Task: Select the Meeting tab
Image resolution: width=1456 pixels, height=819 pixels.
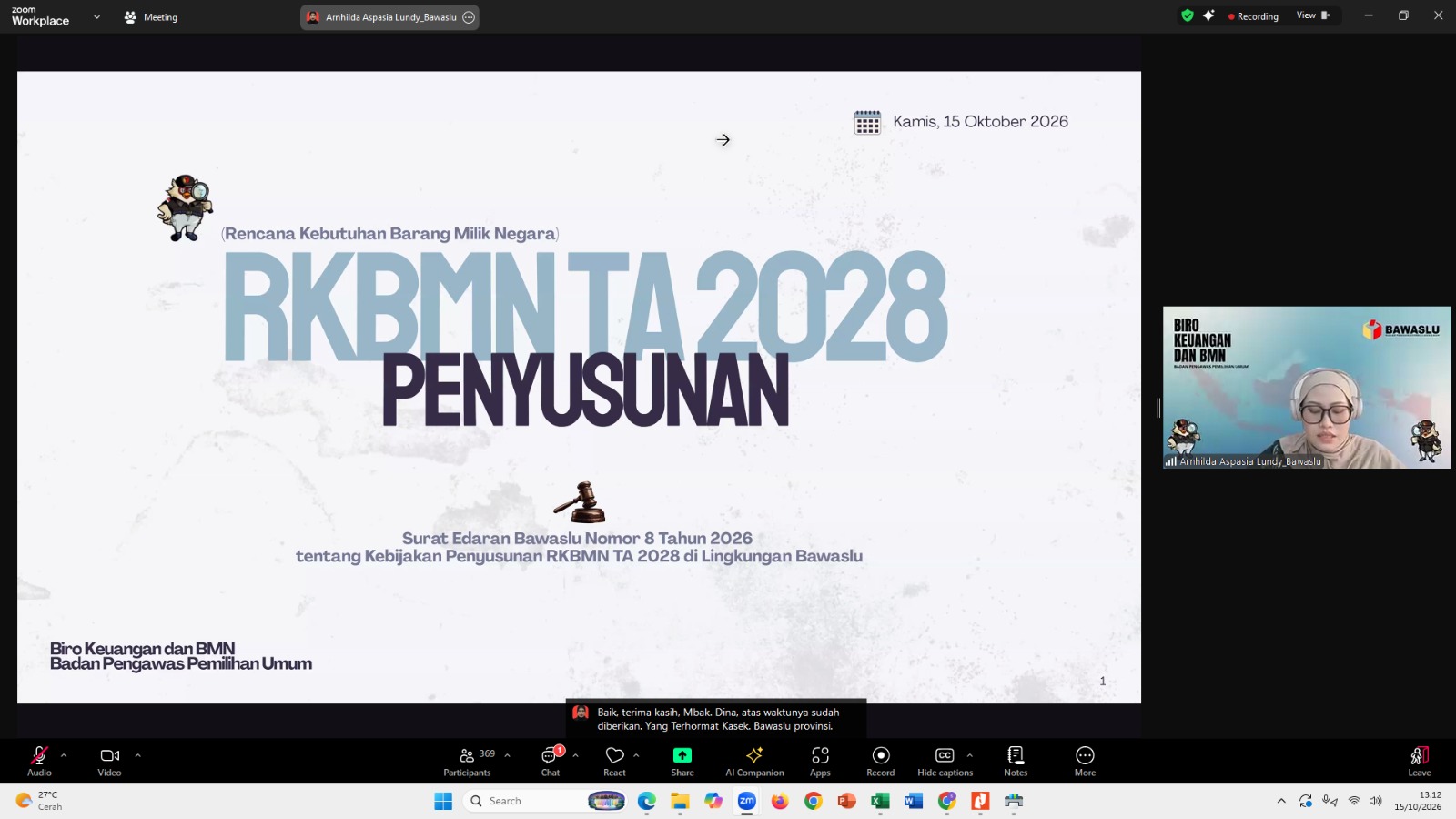Action: click(151, 17)
